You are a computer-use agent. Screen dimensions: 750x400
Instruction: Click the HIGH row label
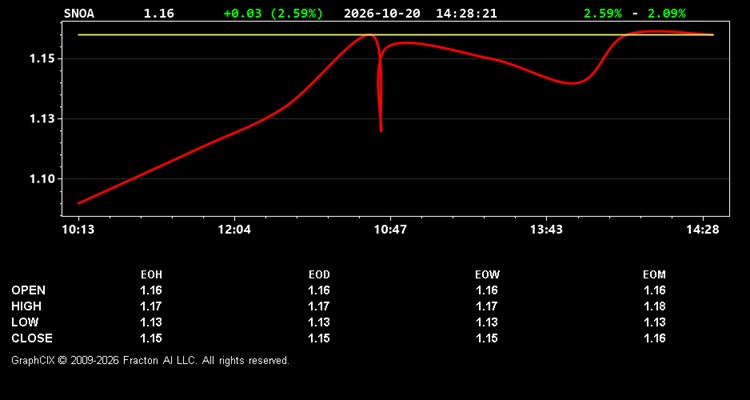pyautogui.click(x=26, y=306)
